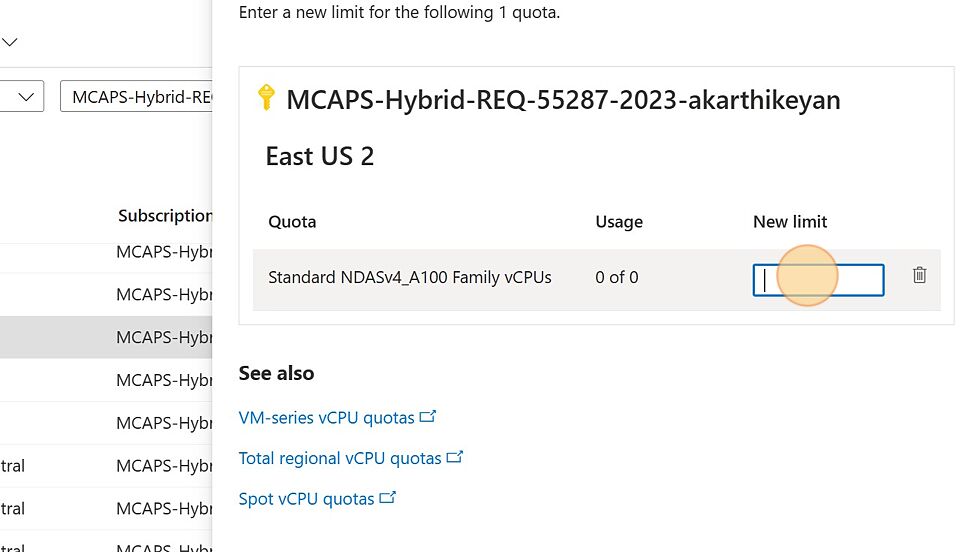The image size is (980, 552).
Task: Click the East US 2 region heading
Action: (319, 156)
